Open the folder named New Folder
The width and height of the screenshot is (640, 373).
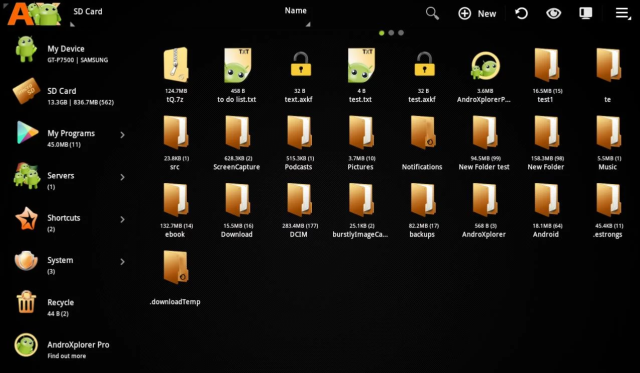tap(546, 143)
